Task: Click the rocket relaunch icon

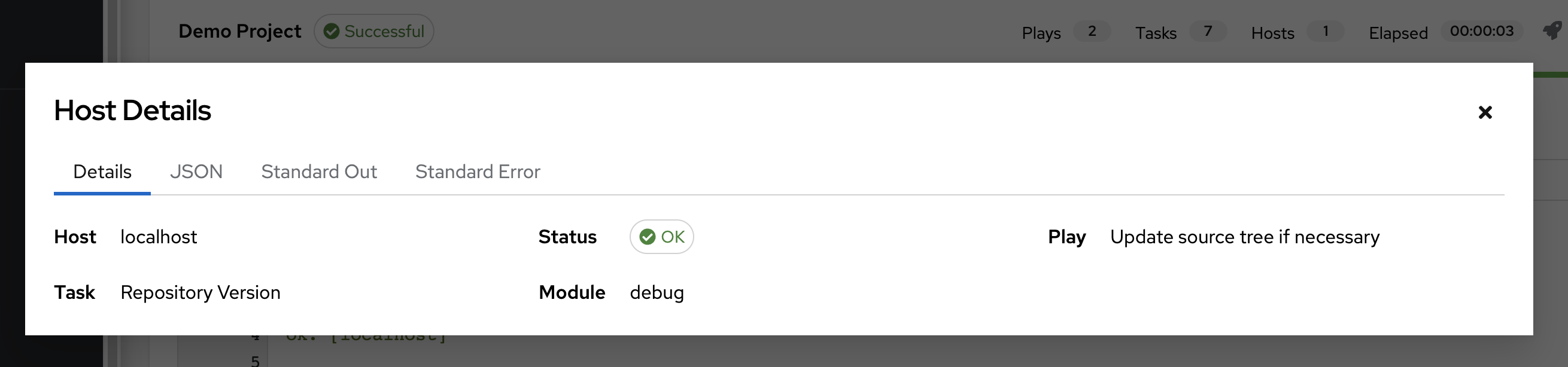Action: pyautogui.click(x=1553, y=30)
